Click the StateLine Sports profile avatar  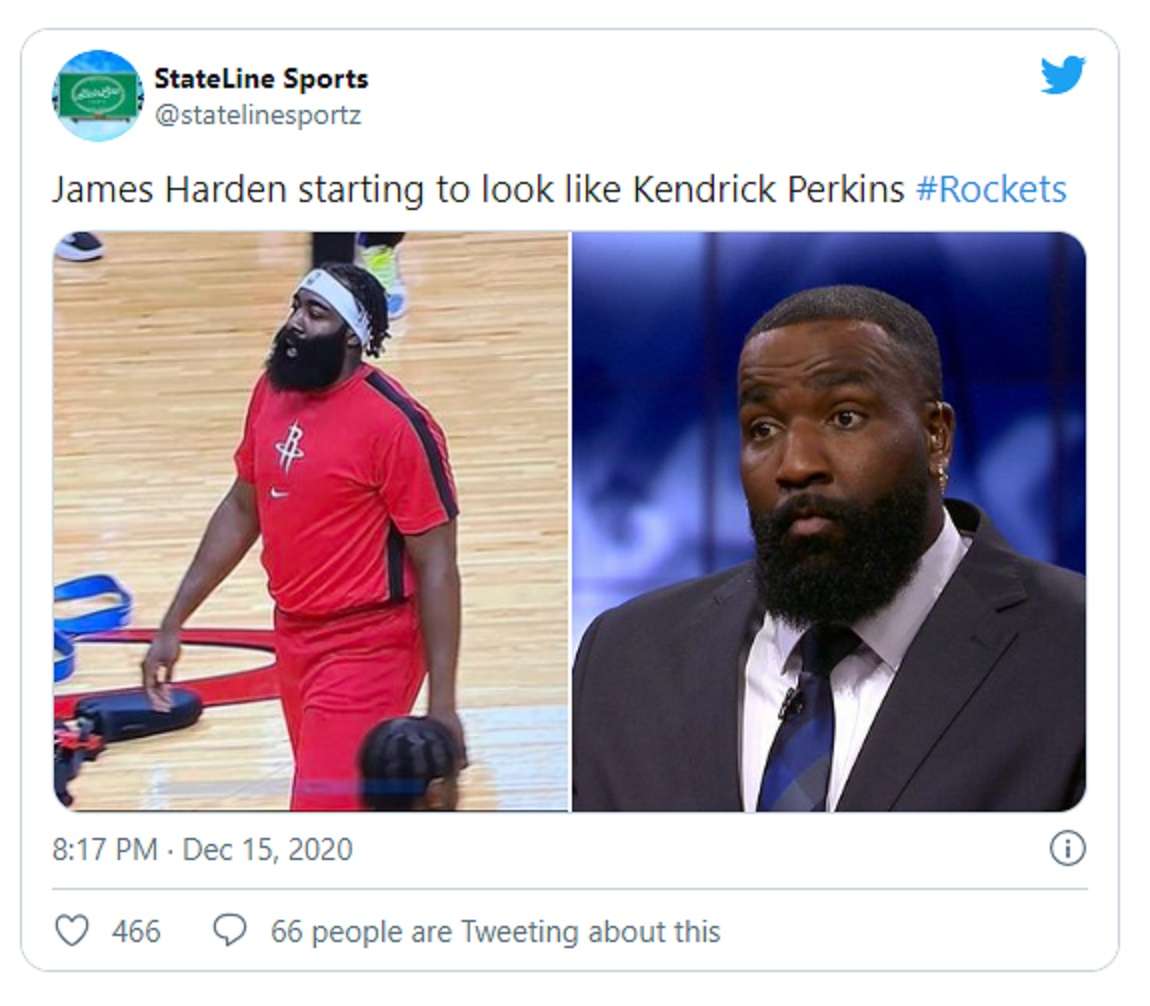98,95
